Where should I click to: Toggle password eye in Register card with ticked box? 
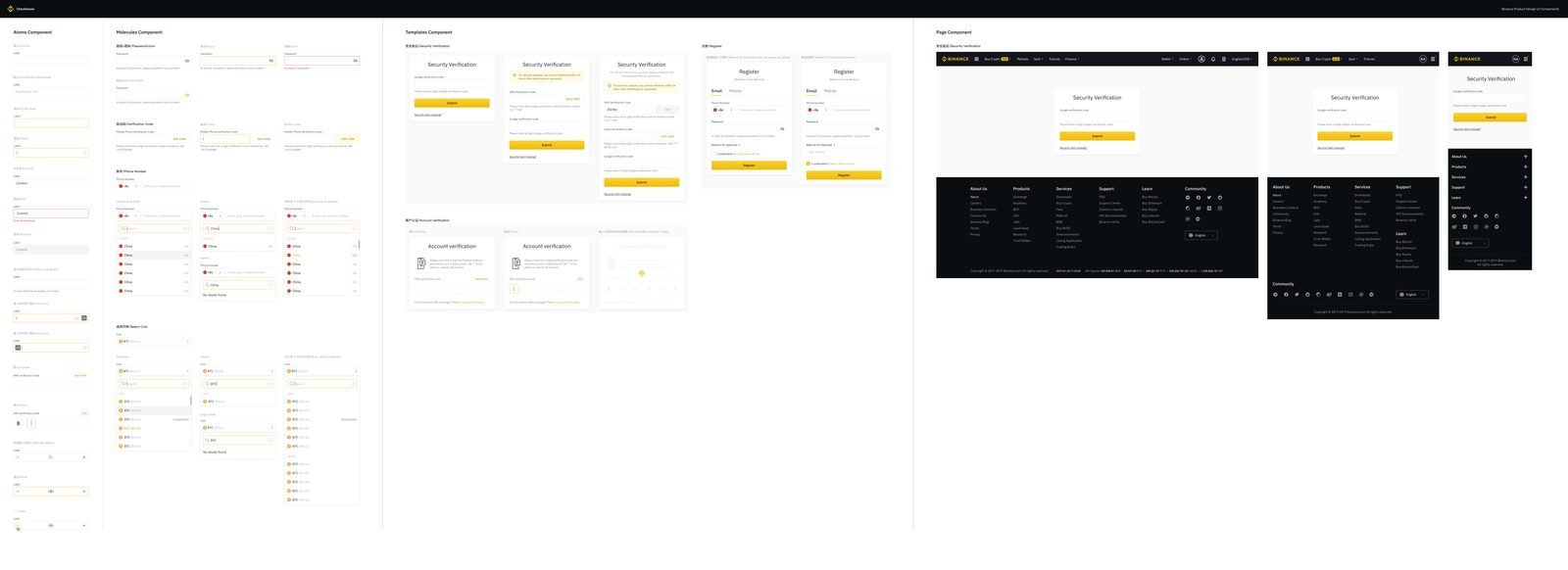click(877, 128)
